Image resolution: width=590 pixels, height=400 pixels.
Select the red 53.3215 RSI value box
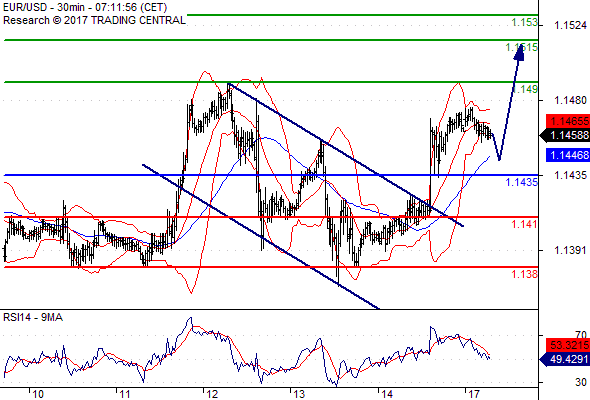(568, 345)
